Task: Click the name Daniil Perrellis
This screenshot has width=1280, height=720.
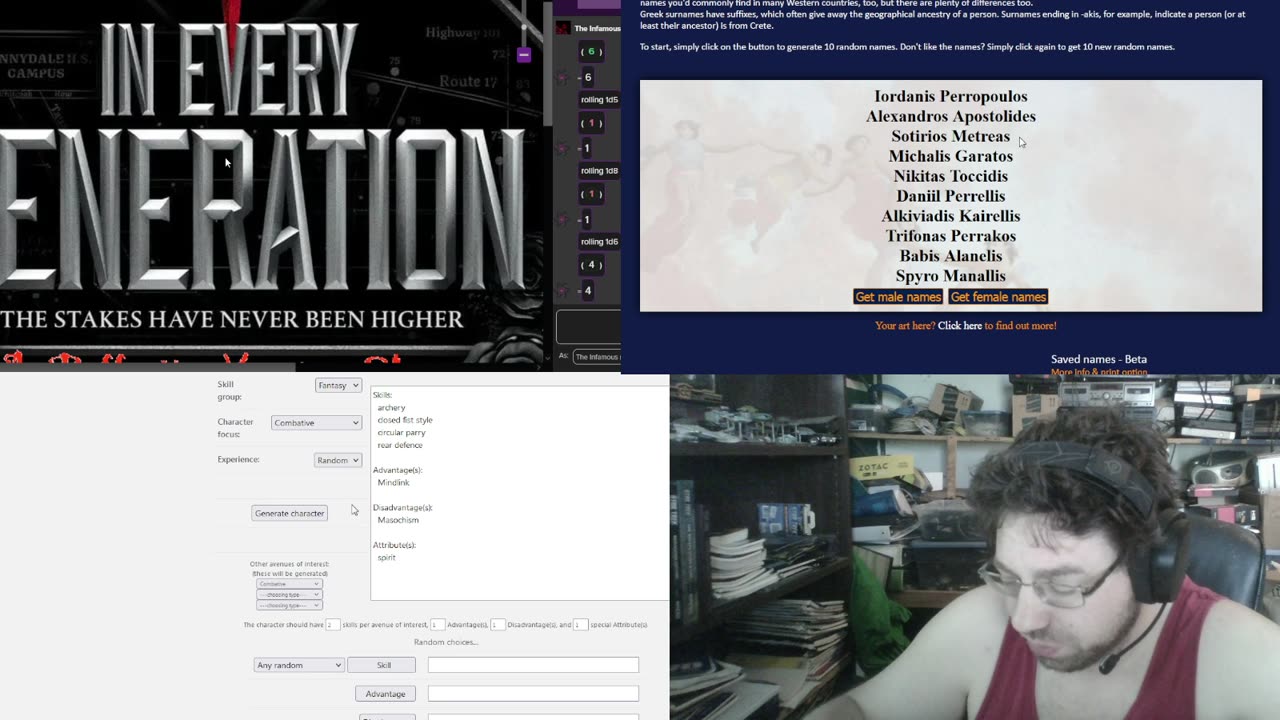Action: 951,196
